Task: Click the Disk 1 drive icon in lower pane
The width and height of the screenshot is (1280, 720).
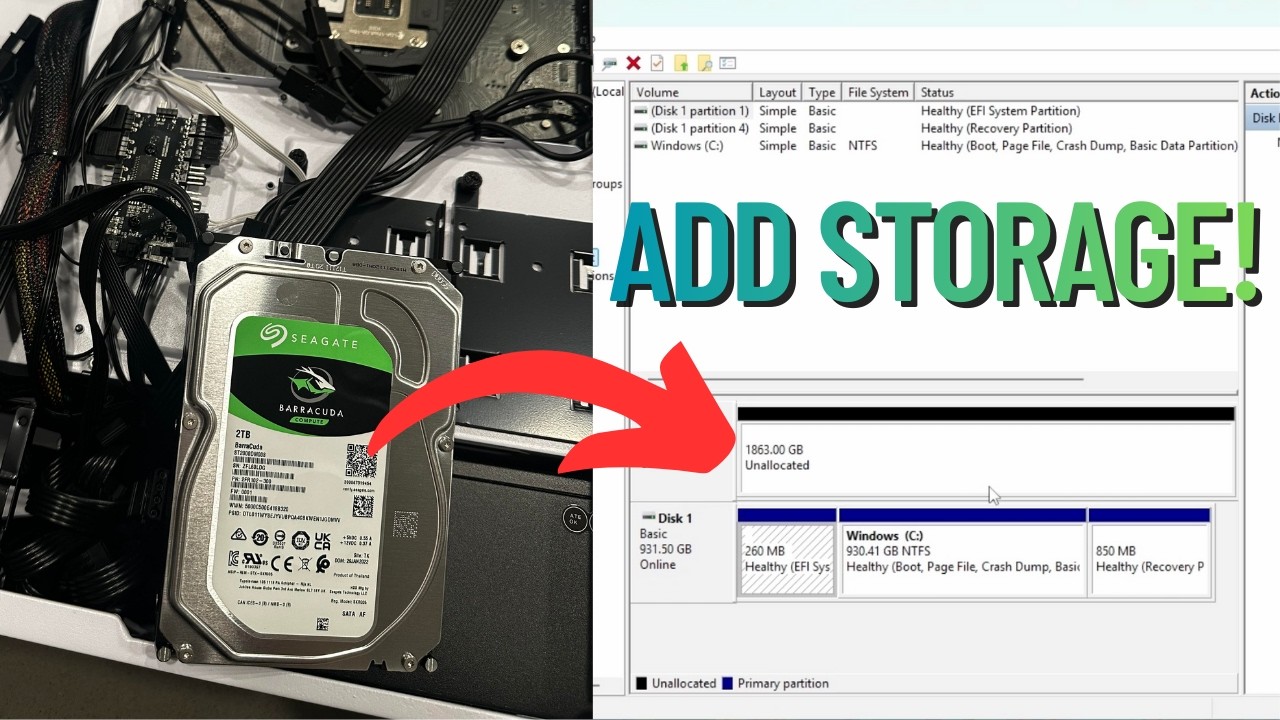Action: pos(647,518)
